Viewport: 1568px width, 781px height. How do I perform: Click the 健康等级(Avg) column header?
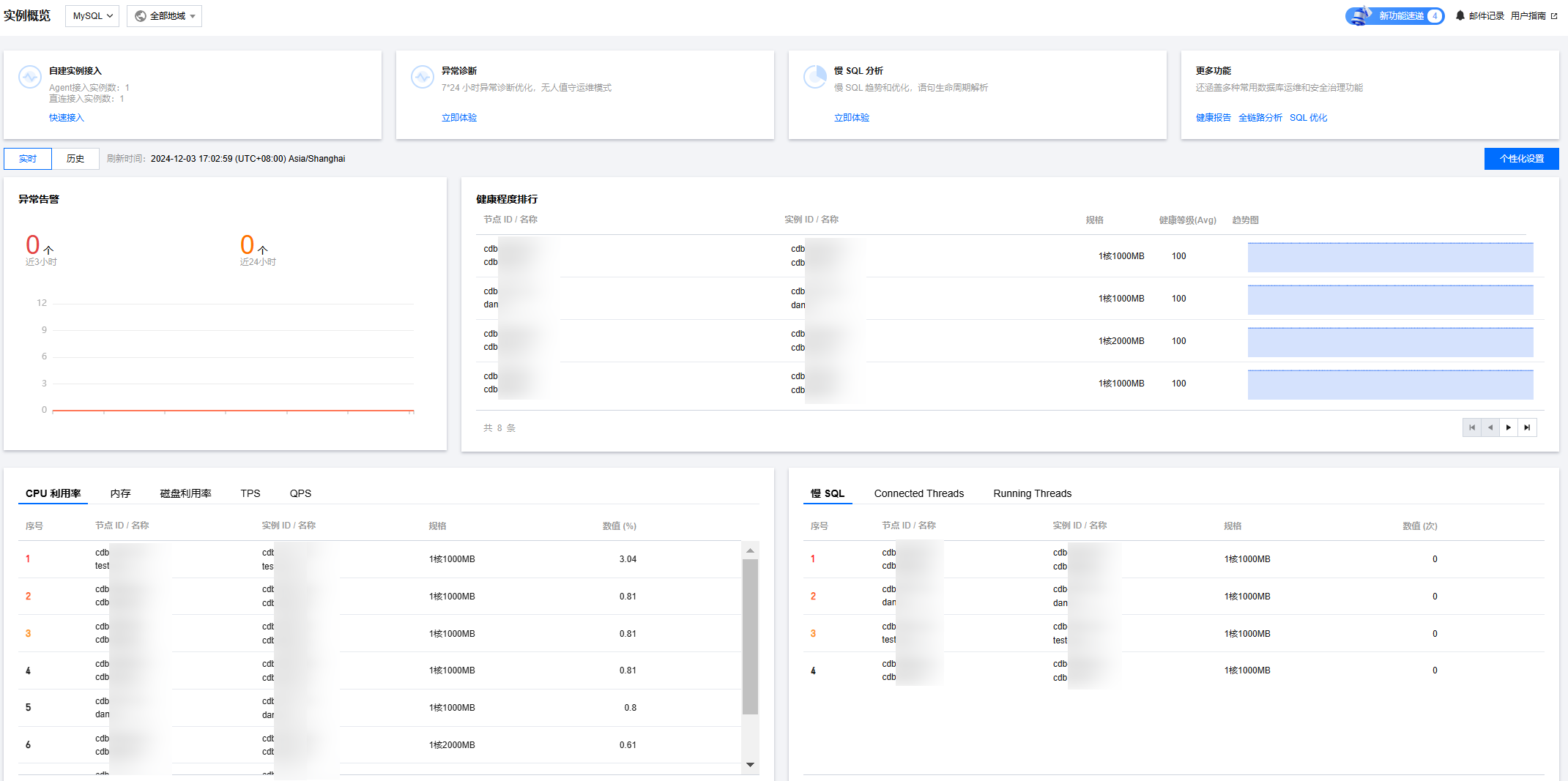[x=1187, y=220]
